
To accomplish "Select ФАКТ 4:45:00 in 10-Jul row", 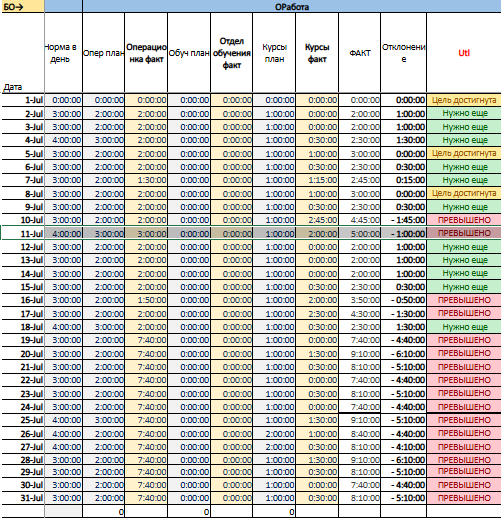I will (360, 220).
